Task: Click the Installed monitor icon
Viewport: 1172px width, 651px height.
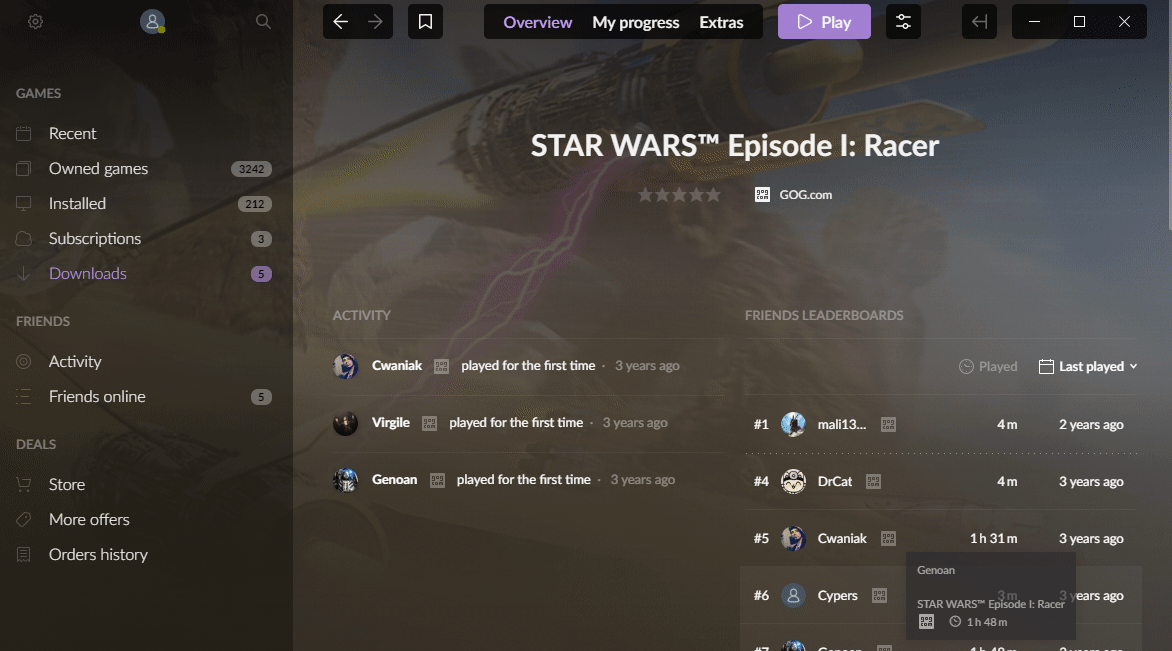Action: click(24, 204)
